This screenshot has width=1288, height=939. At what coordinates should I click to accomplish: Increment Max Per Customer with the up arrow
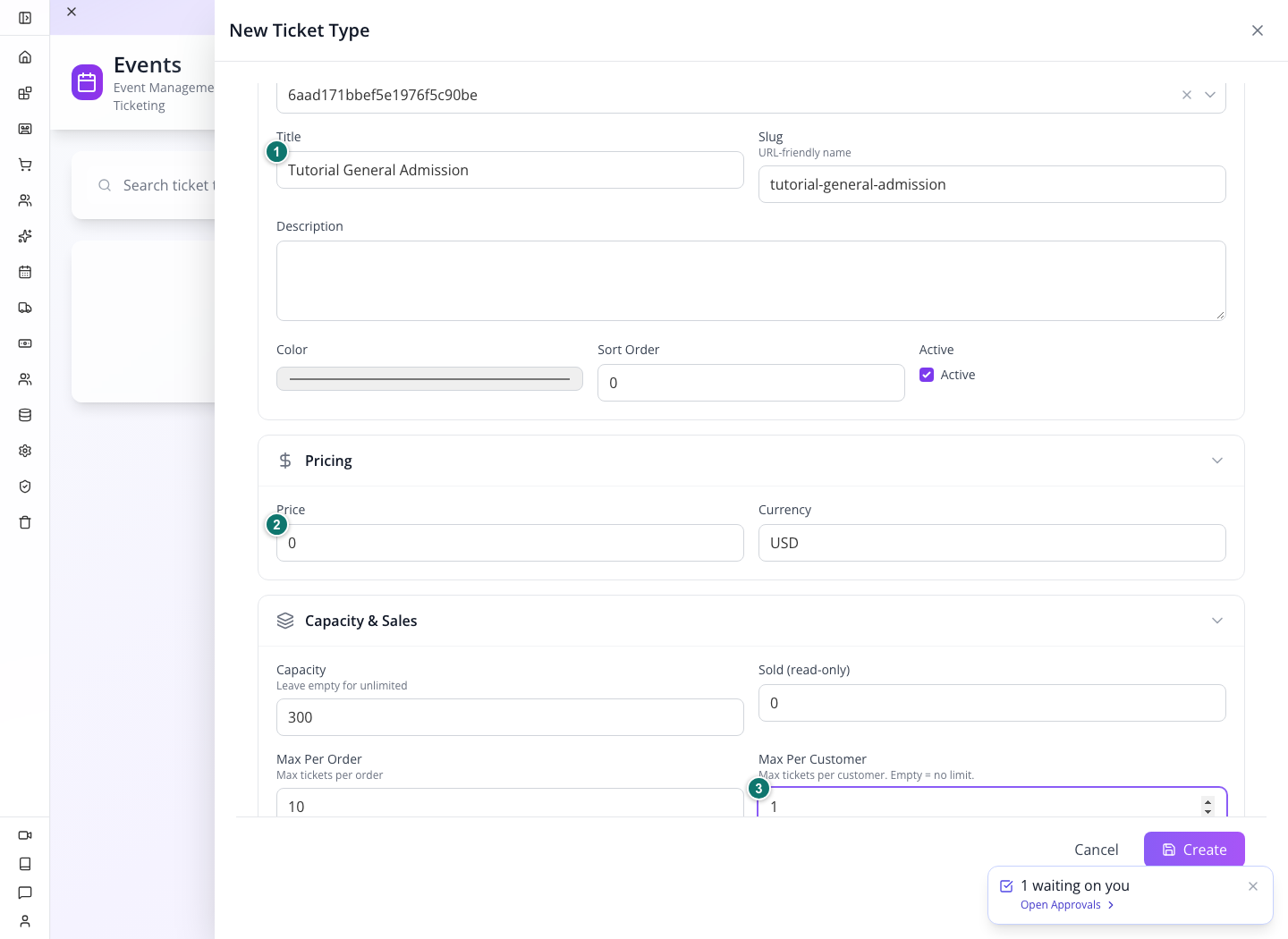[1207, 801]
